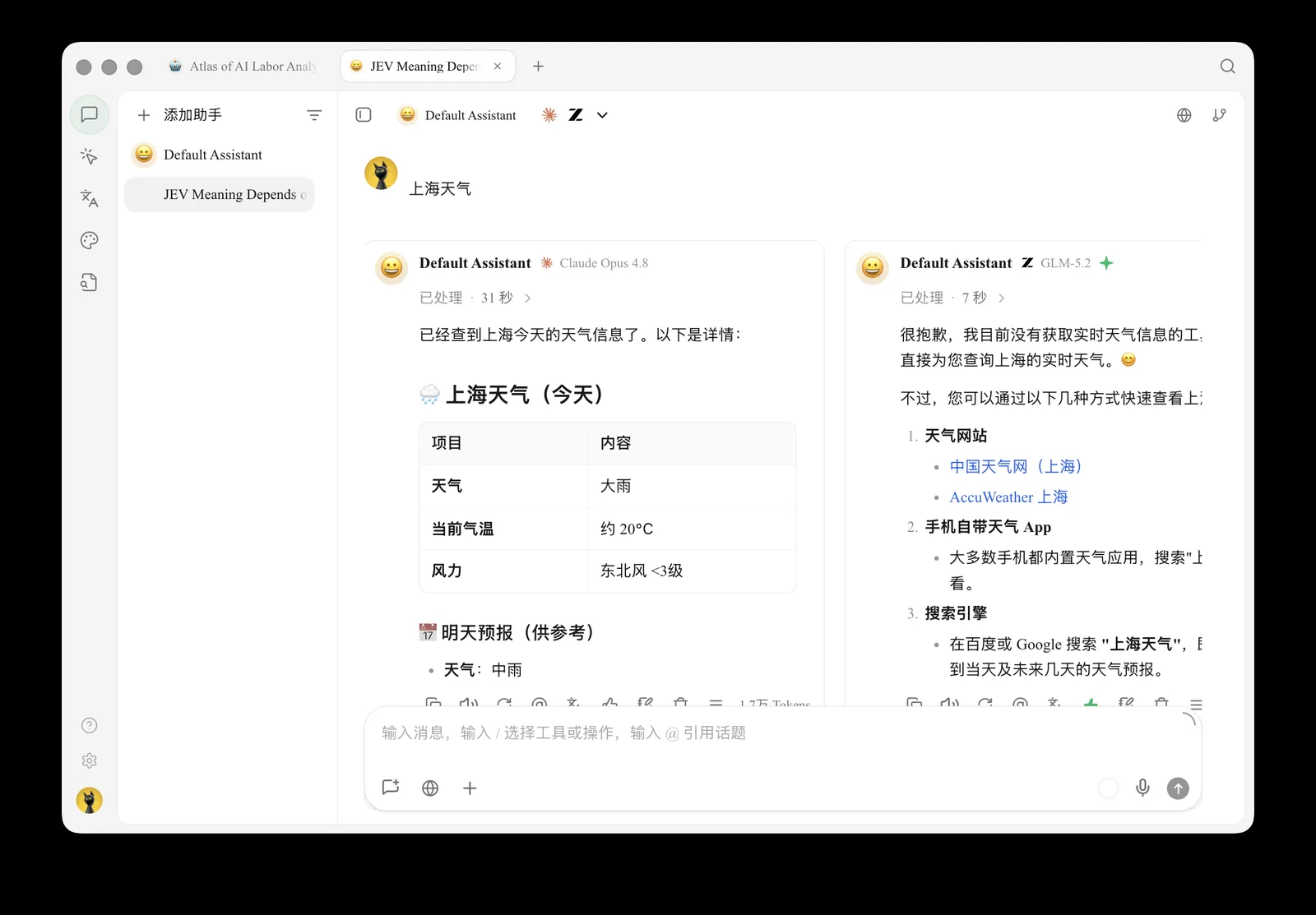Open the help question mark icon
This screenshot has height=915, width=1316.
point(90,725)
